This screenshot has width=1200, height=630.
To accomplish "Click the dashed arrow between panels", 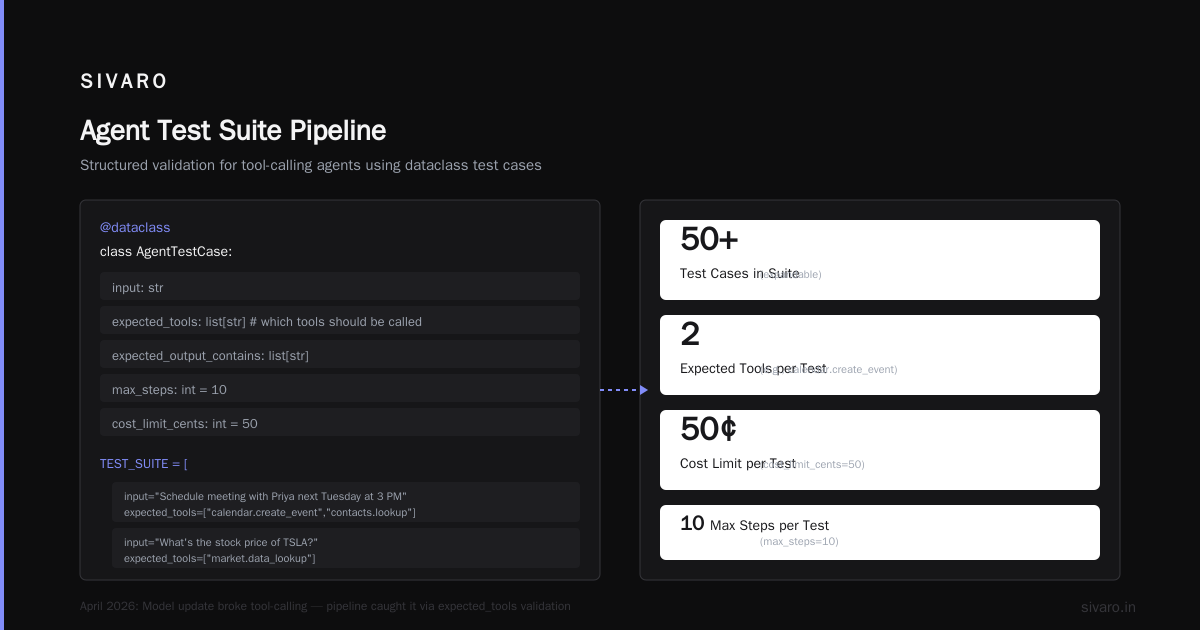I will click(x=624, y=390).
